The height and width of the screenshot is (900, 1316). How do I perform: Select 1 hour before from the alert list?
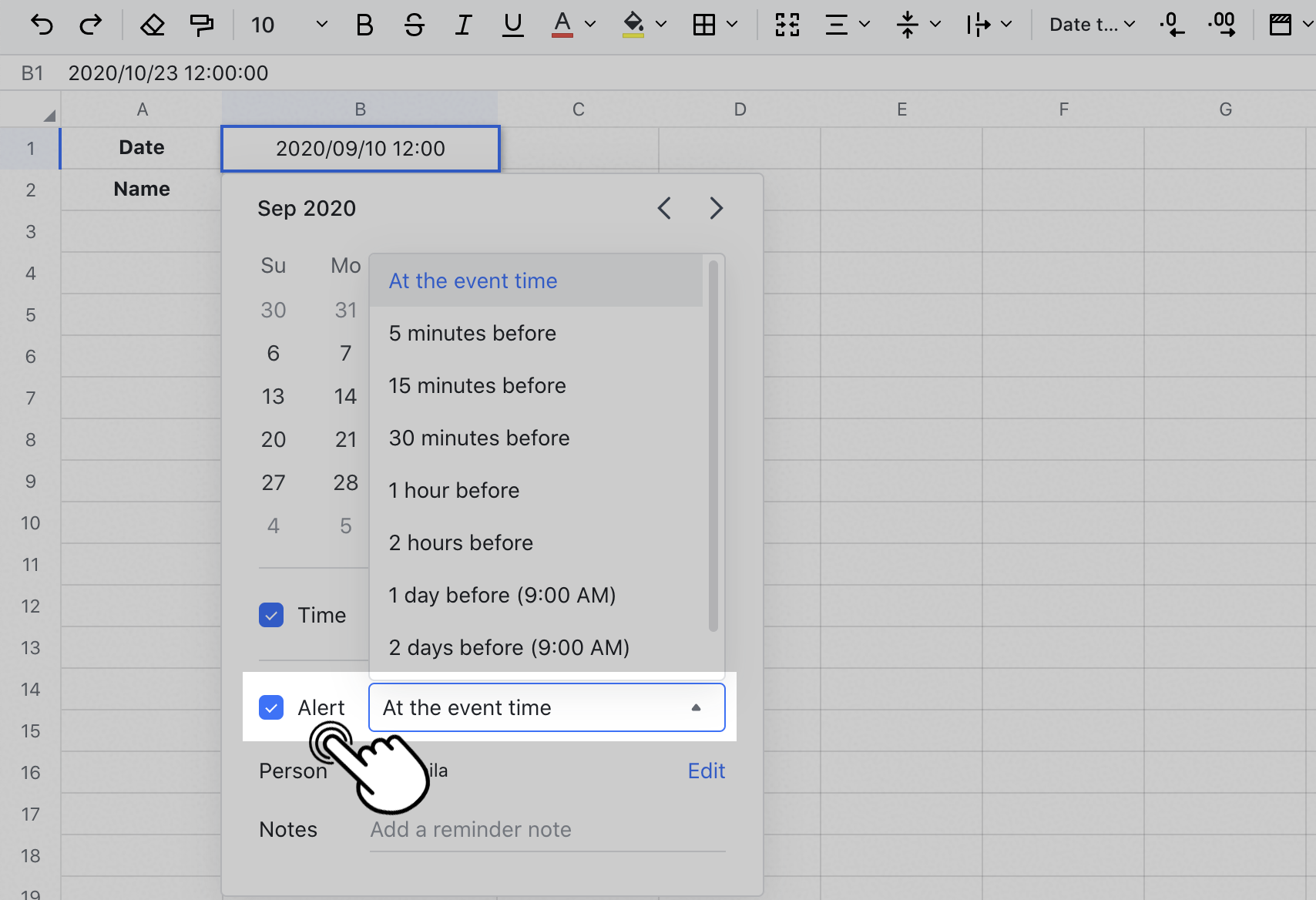point(453,490)
